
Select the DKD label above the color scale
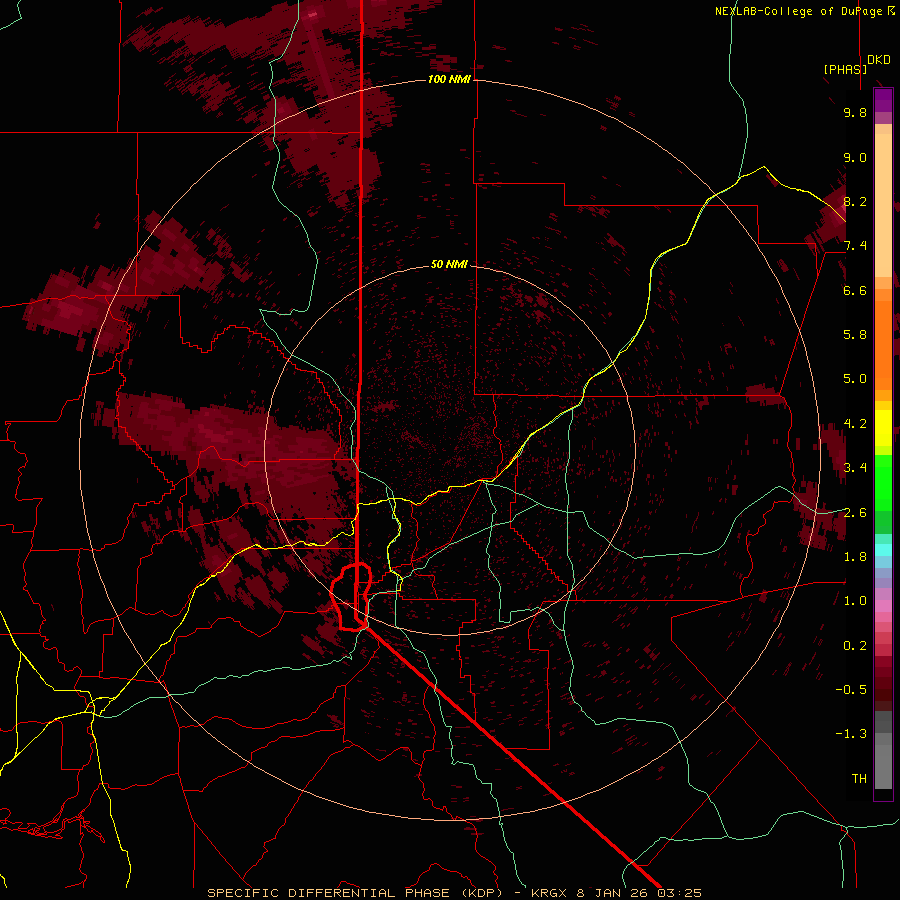pos(879,60)
